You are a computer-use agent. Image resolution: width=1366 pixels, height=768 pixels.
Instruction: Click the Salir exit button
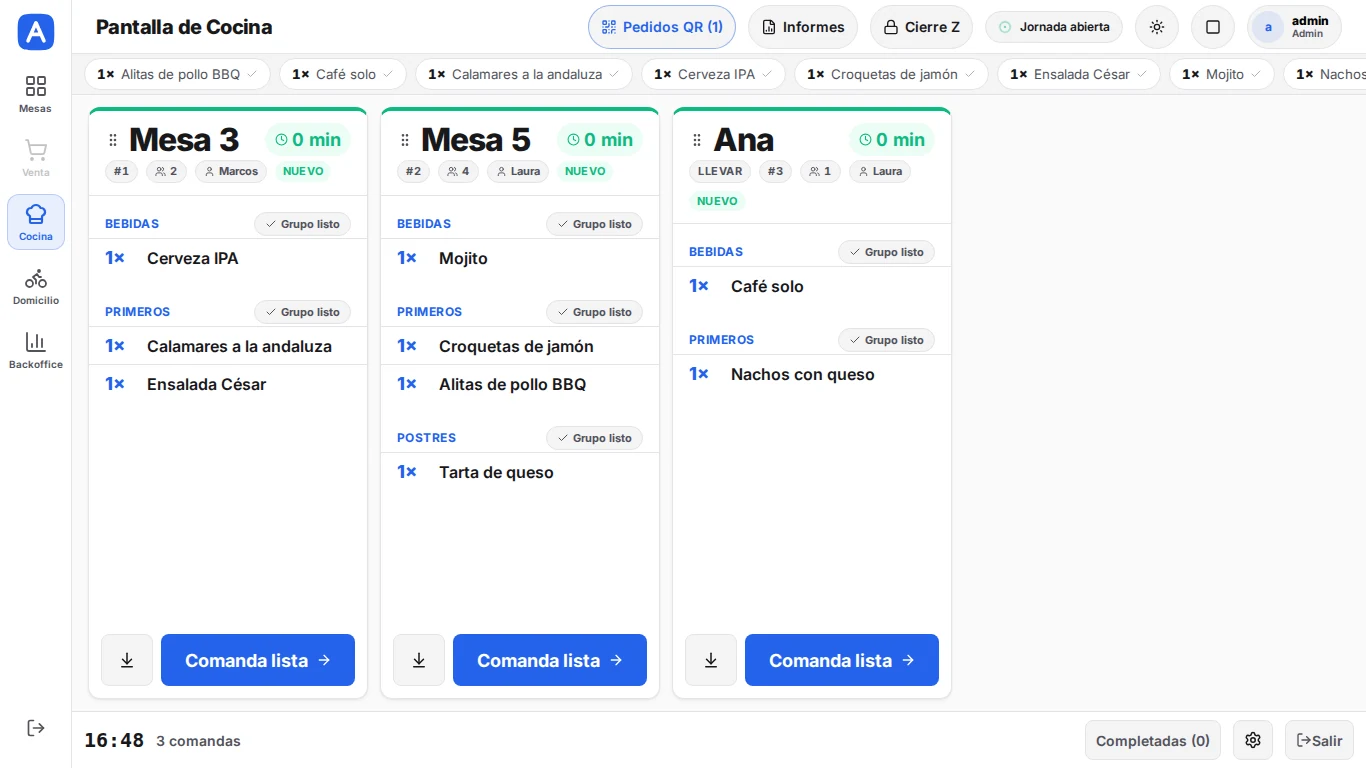point(1319,740)
